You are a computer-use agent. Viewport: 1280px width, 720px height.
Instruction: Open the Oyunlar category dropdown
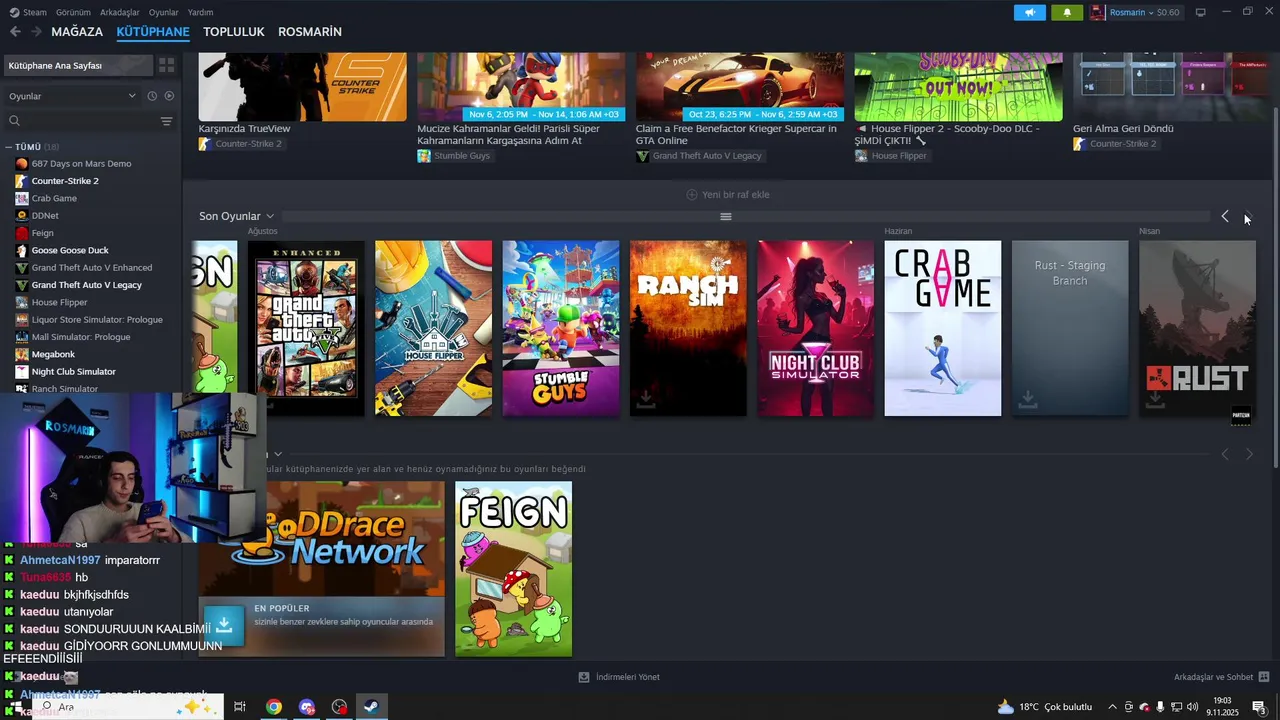click(72, 96)
